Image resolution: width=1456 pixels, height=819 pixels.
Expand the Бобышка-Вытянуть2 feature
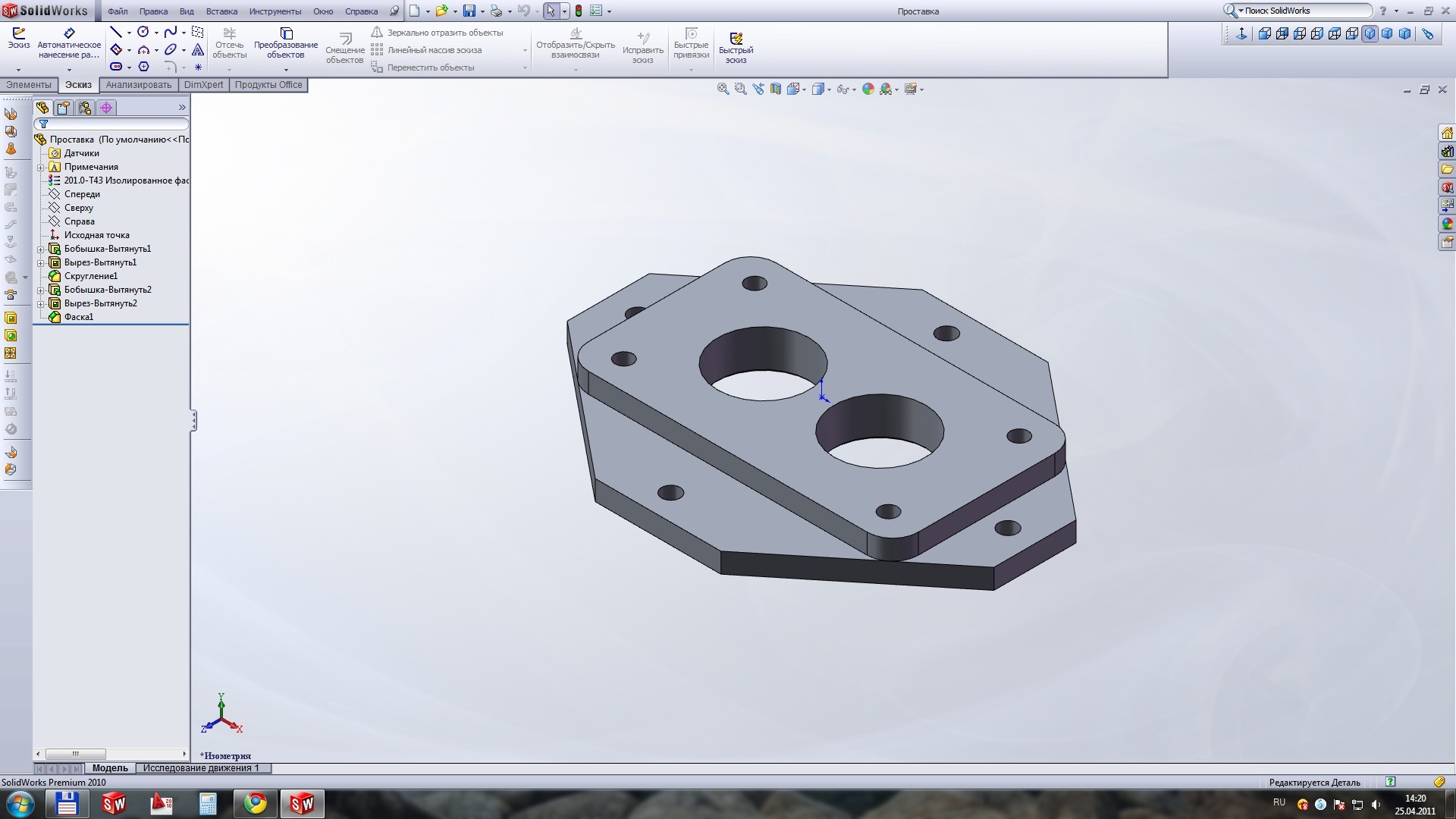tap(41, 290)
